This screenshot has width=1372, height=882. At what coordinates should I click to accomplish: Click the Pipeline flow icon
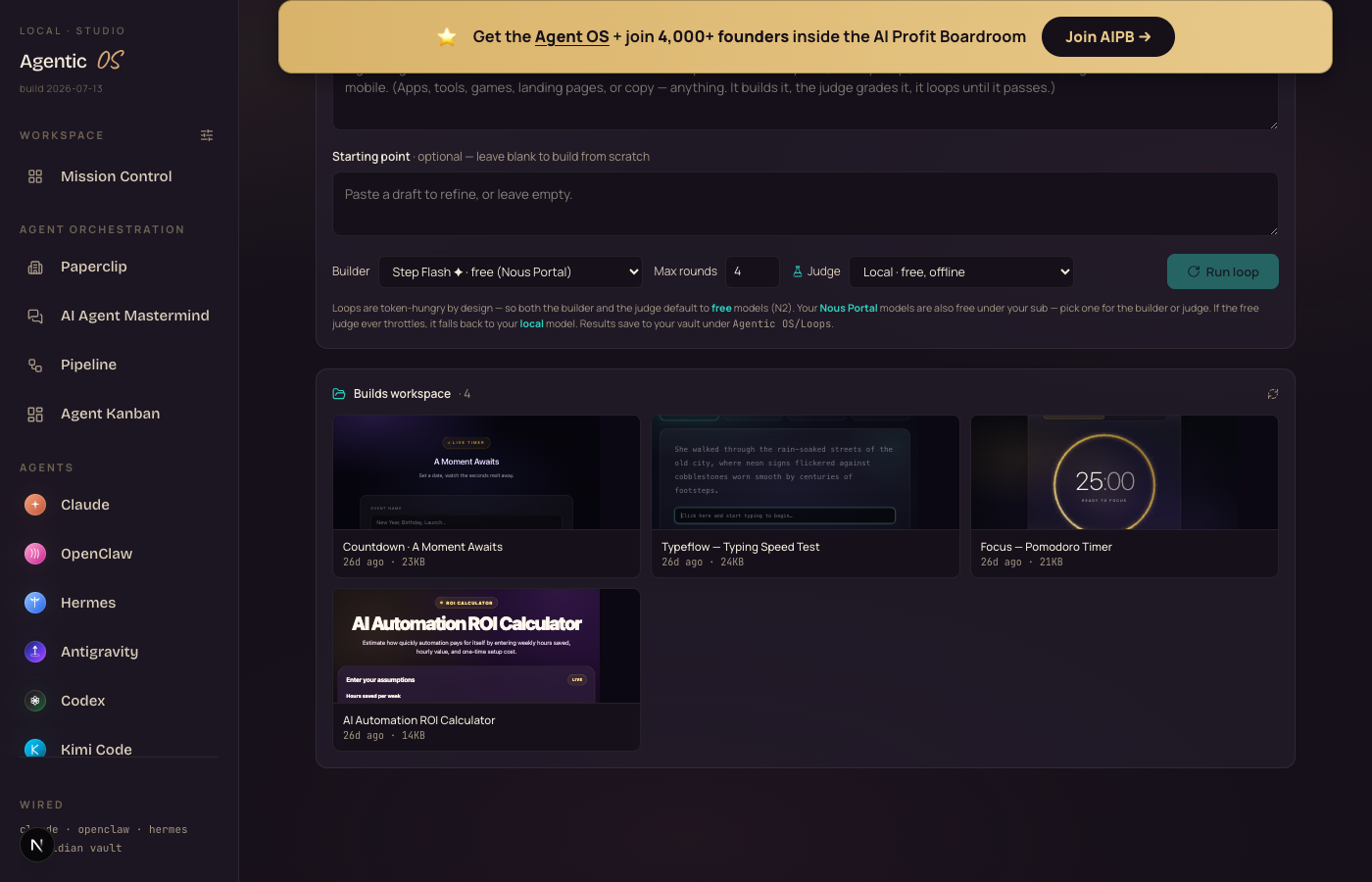tap(35, 365)
